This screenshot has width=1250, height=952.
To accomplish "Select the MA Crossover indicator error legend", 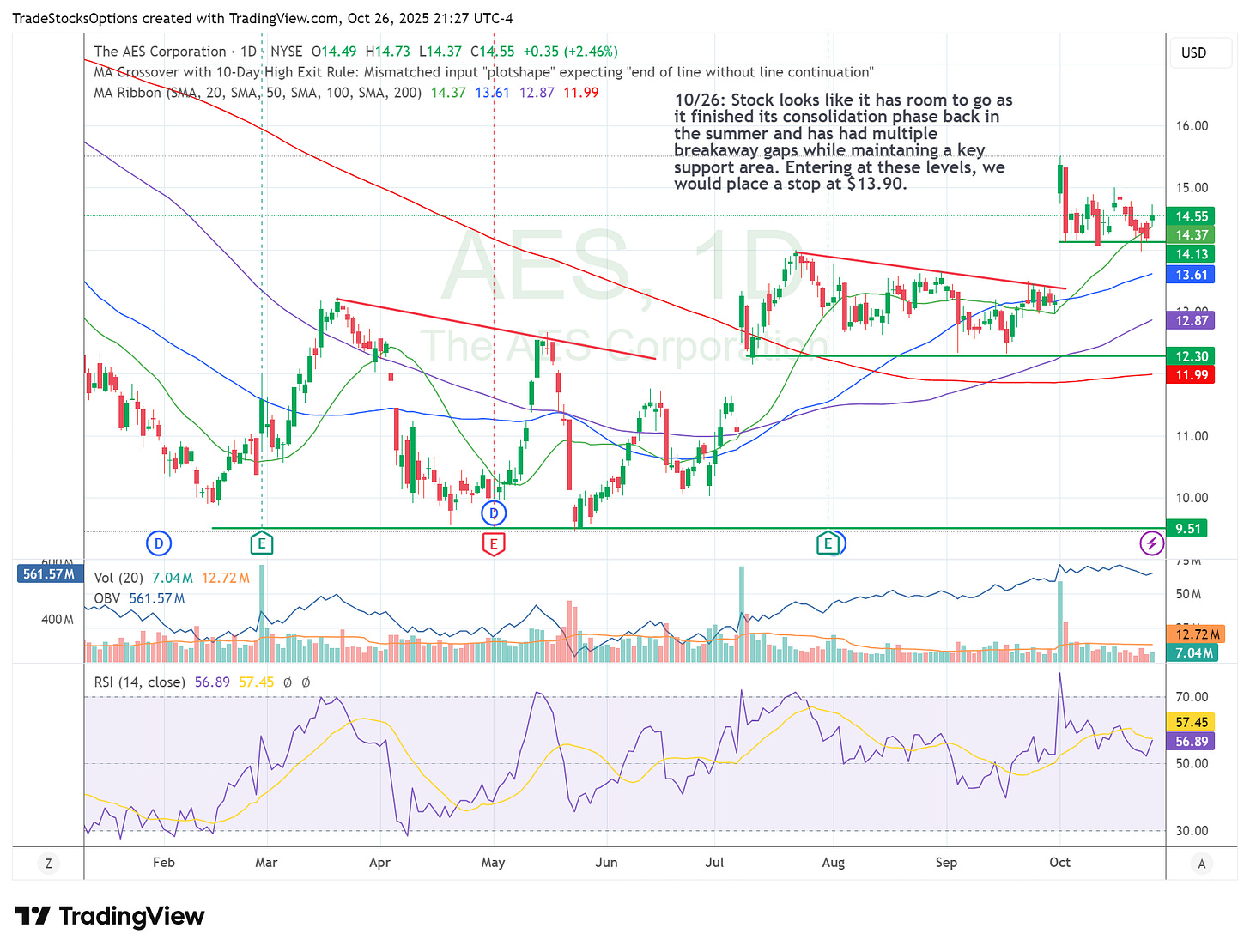I will pos(483,72).
